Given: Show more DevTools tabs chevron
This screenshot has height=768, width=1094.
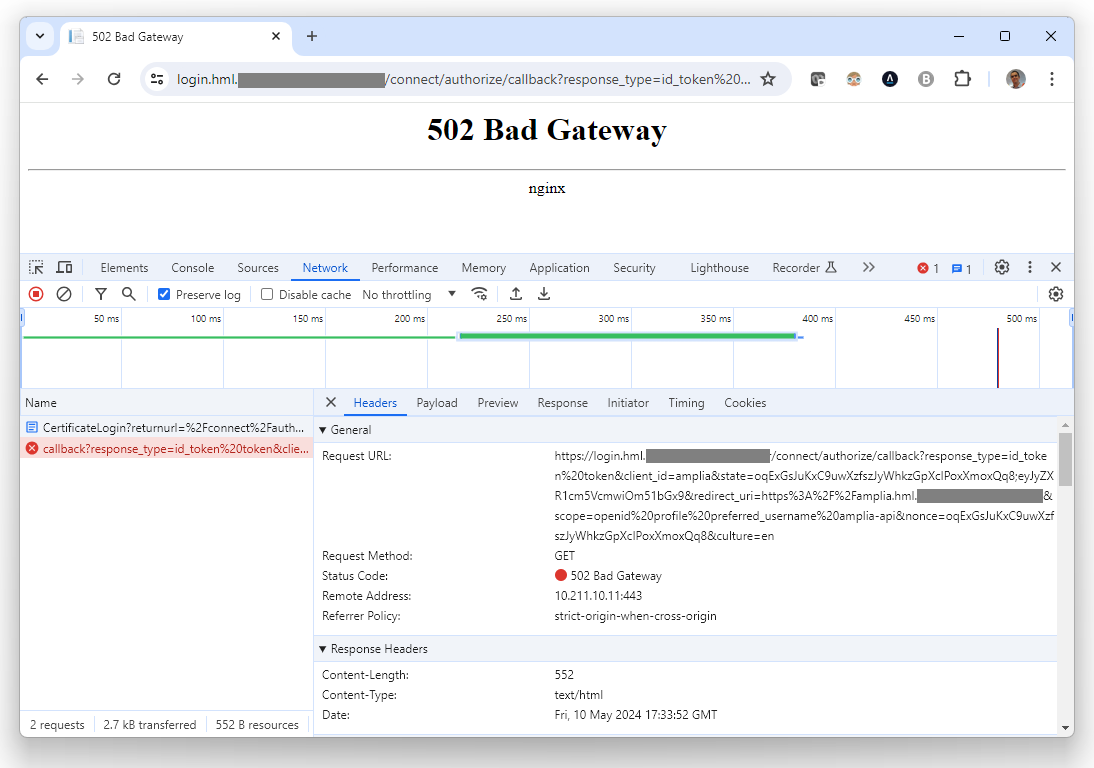Looking at the screenshot, I should pos(868,267).
